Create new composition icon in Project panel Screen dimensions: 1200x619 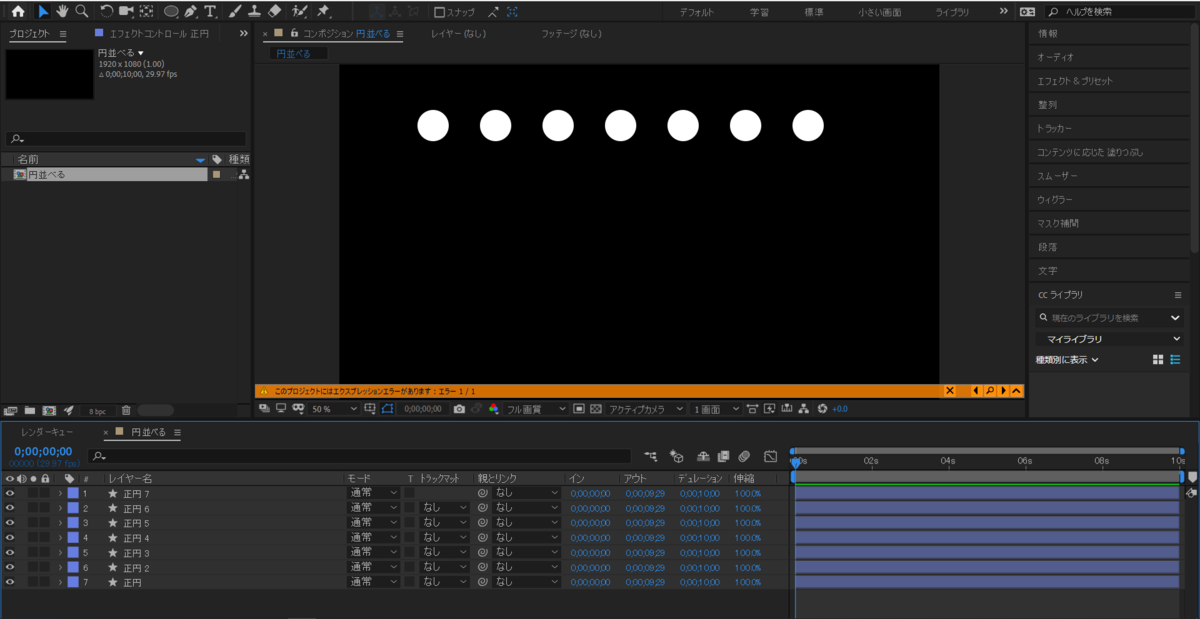(x=49, y=410)
